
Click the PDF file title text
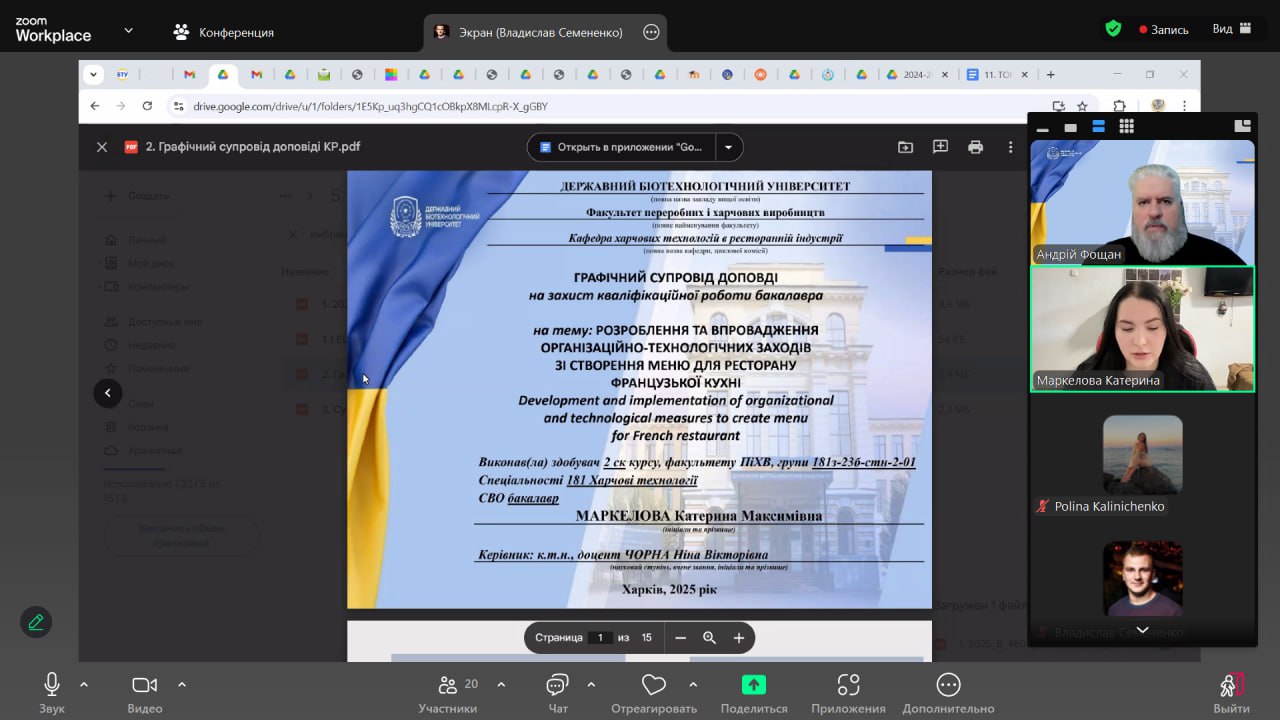click(253, 147)
